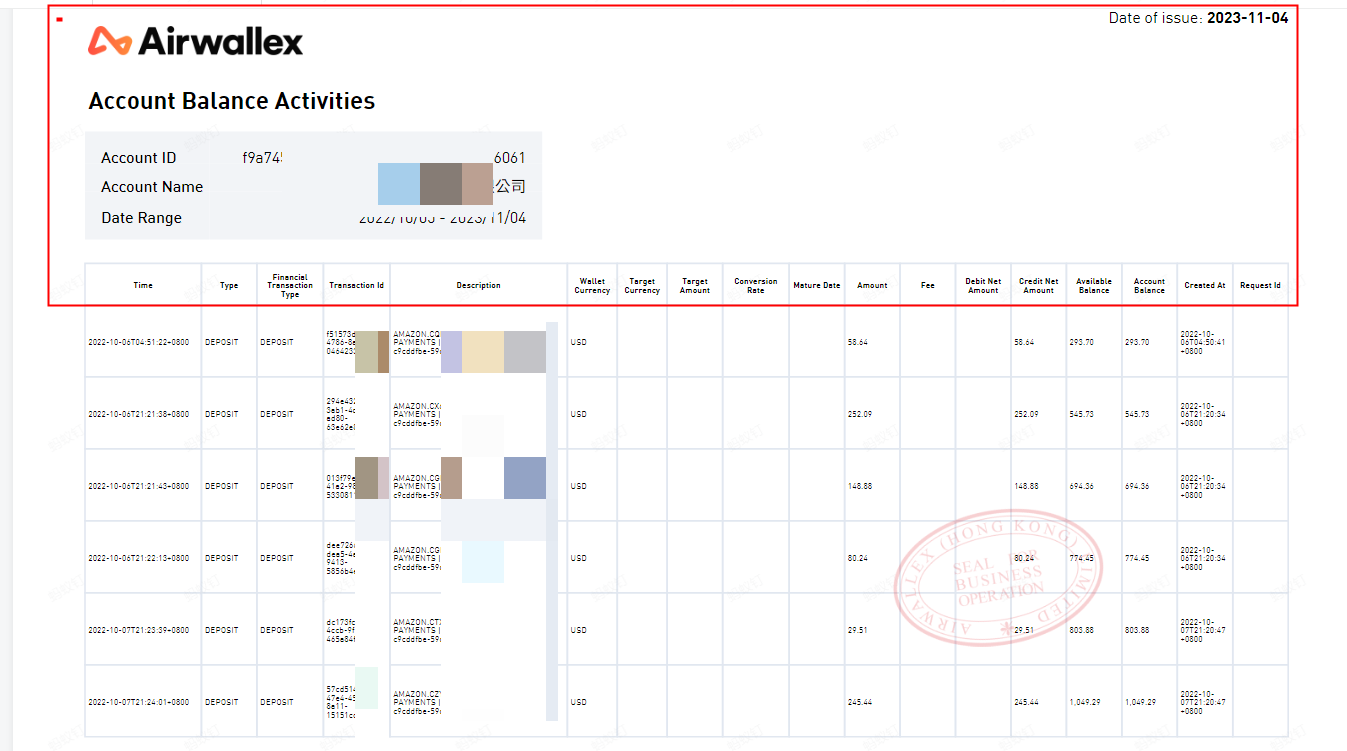Click the Description column header
1347x751 pixels.
(478, 285)
